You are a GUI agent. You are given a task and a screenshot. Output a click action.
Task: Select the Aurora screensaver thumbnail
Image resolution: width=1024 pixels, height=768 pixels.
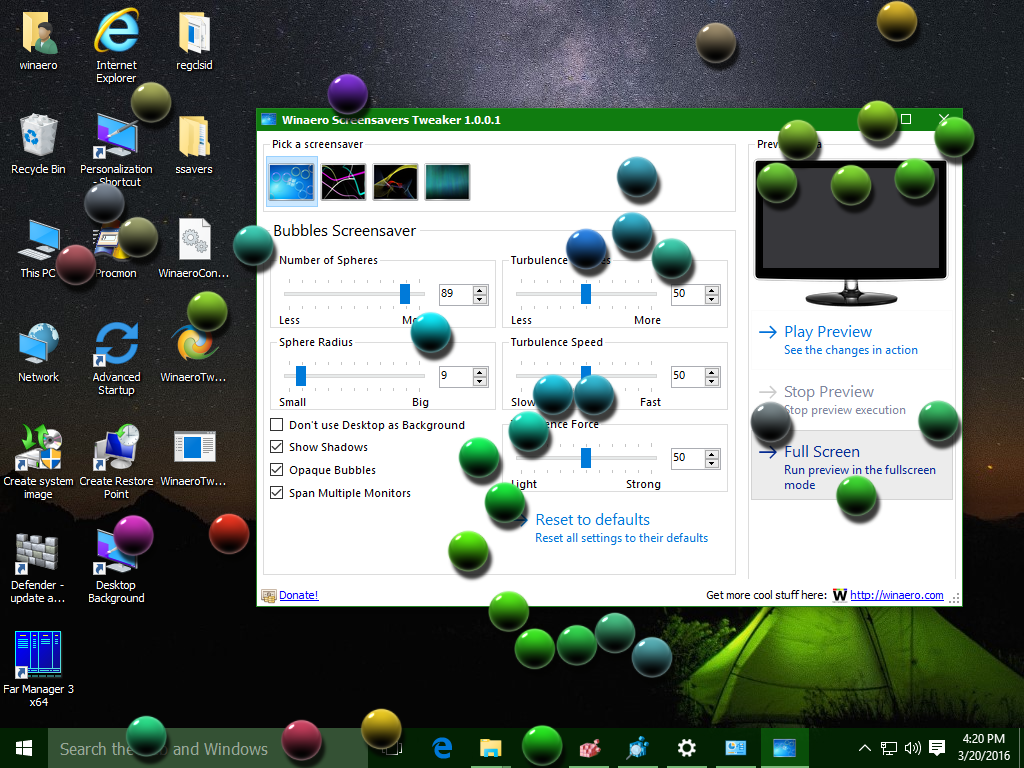click(x=447, y=182)
